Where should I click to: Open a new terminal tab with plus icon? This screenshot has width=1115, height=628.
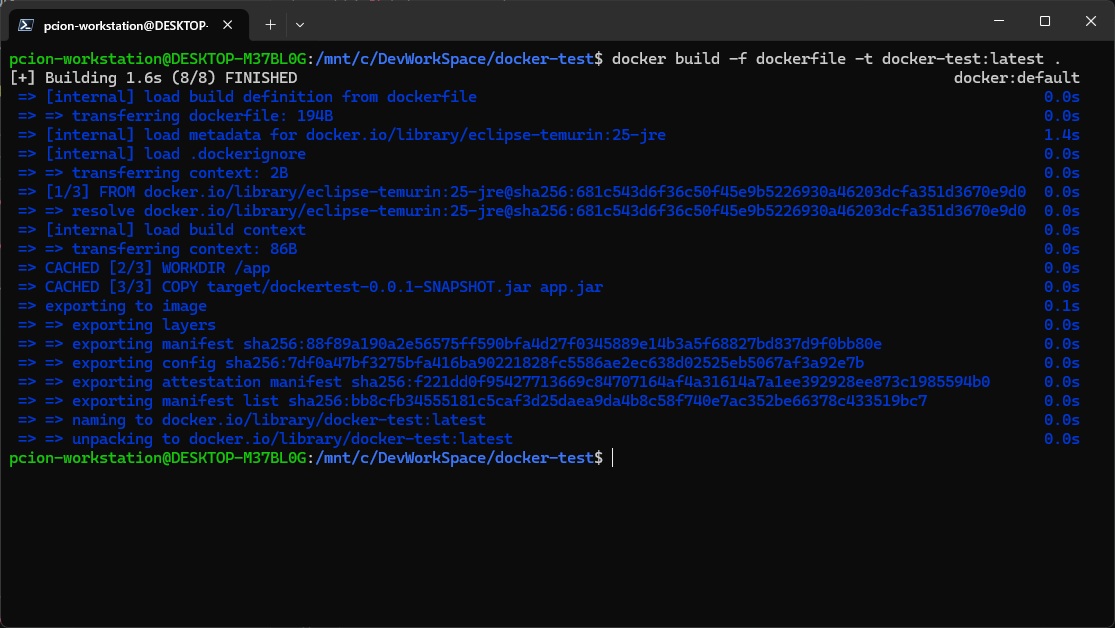(270, 25)
